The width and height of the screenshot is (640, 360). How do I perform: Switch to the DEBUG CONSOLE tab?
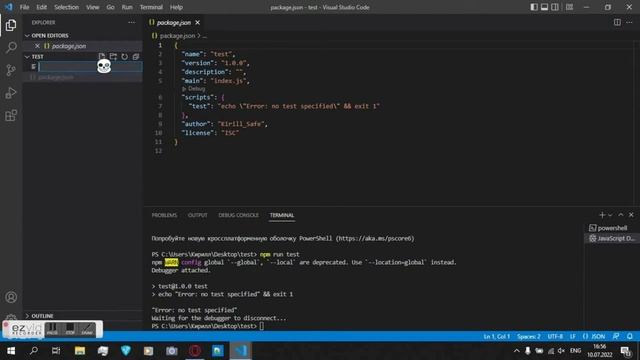(238, 215)
